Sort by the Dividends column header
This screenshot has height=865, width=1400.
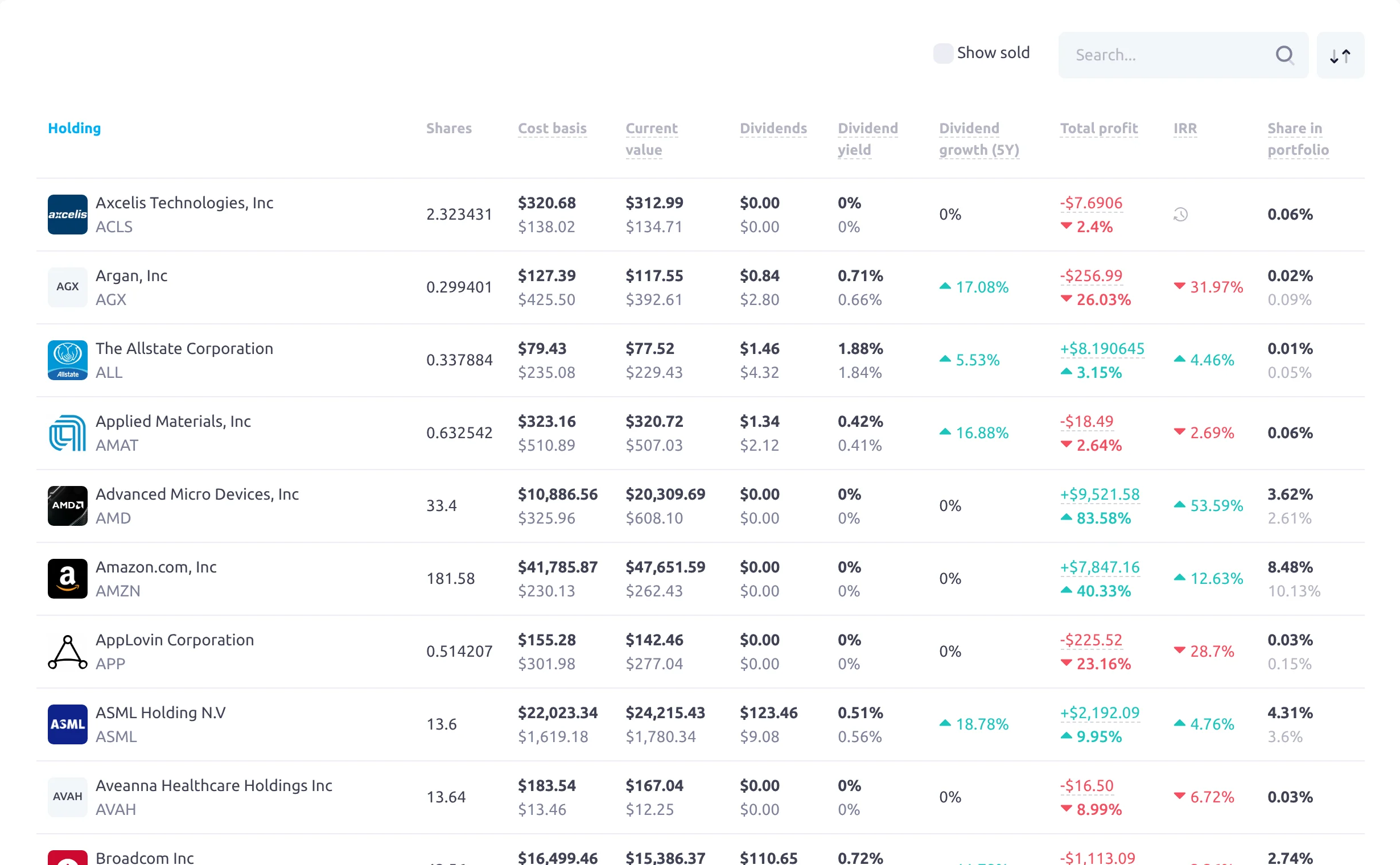click(773, 128)
